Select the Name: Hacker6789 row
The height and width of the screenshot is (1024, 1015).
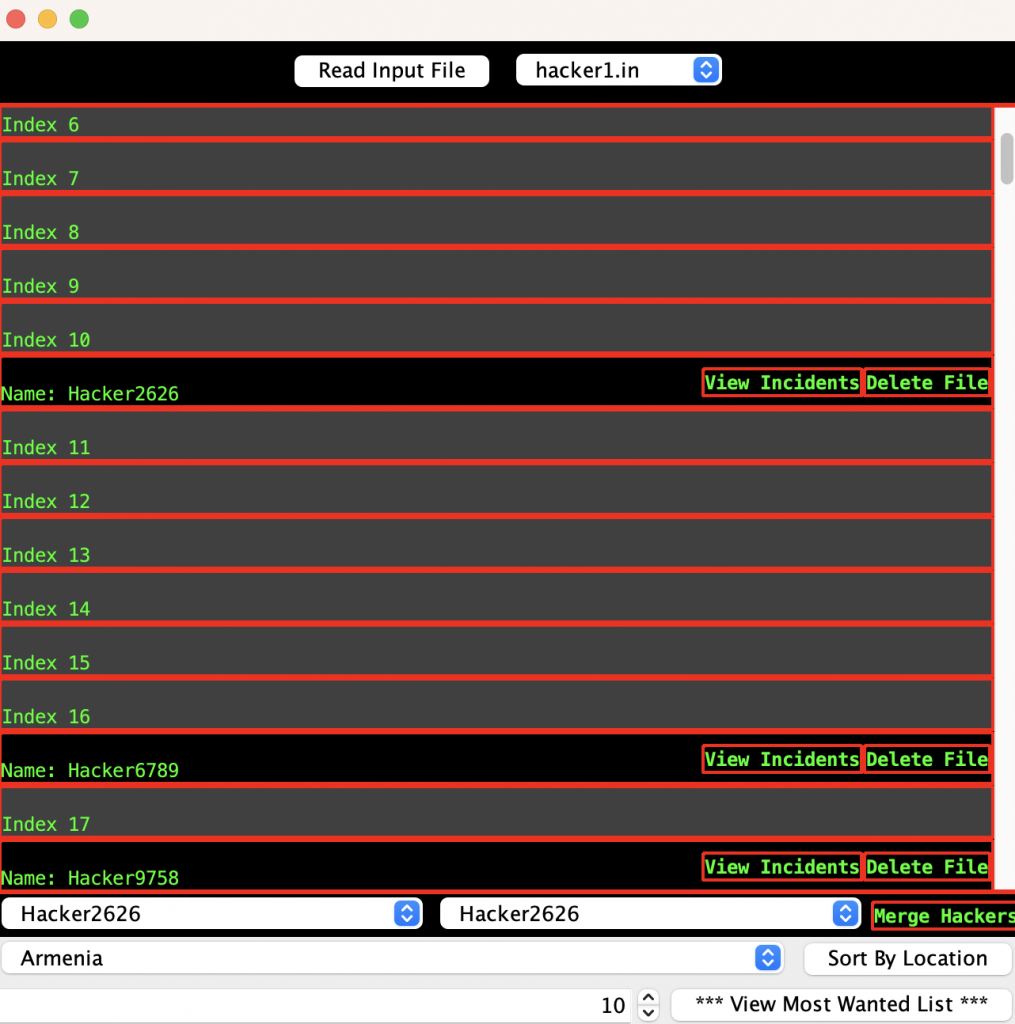pyautogui.click(x=350, y=760)
